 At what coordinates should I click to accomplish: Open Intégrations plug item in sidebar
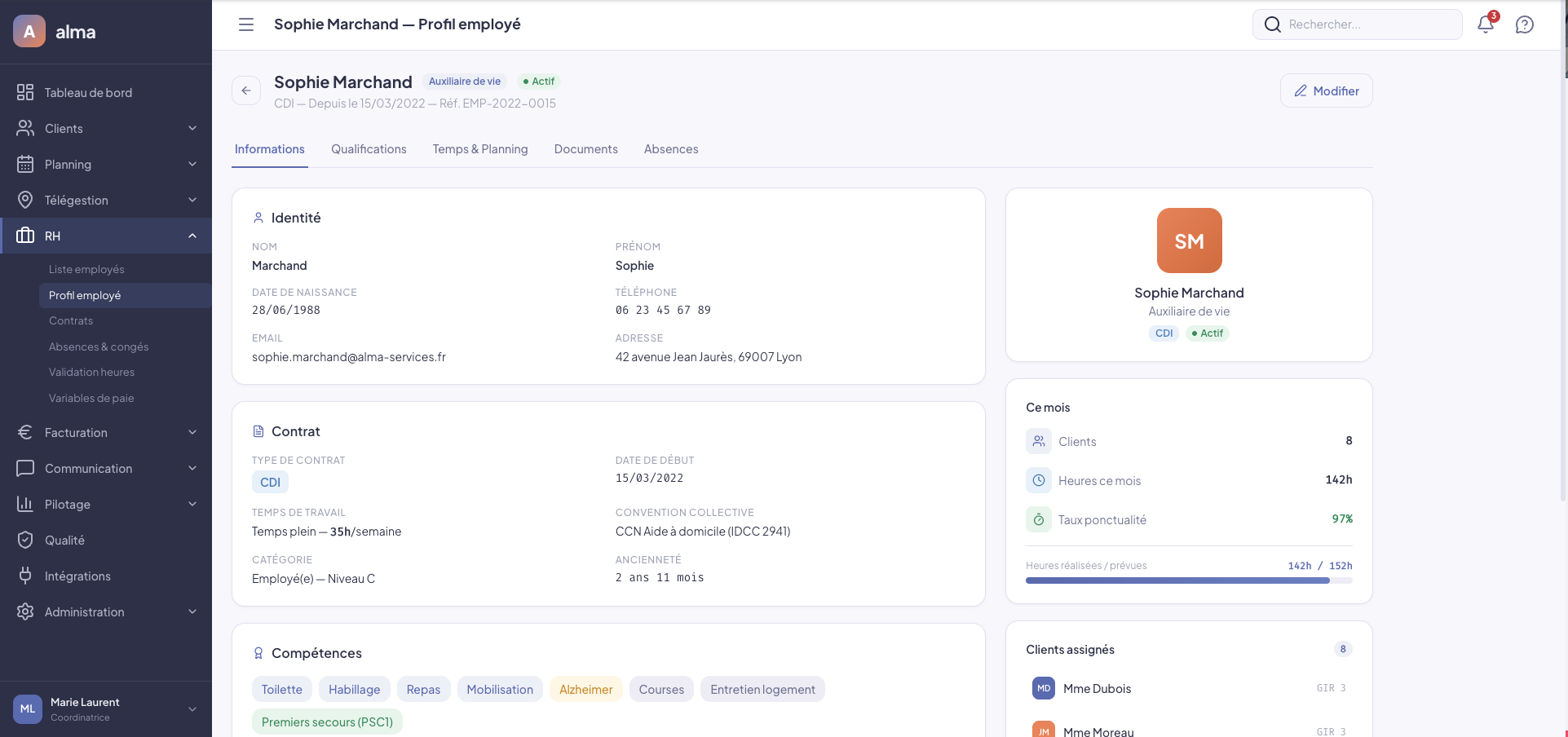(x=77, y=576)
